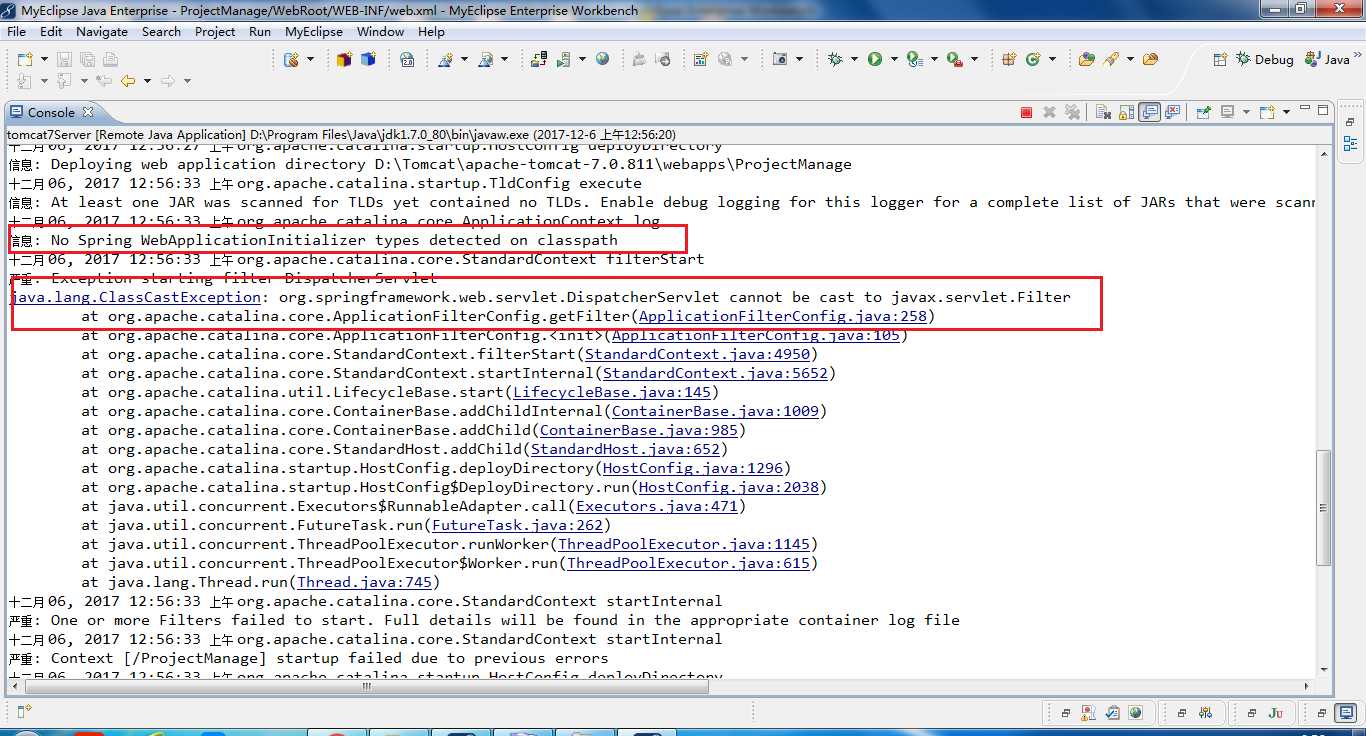Click the Print toolbar icon
This screenshot has height=736, width=1366.
110,60
